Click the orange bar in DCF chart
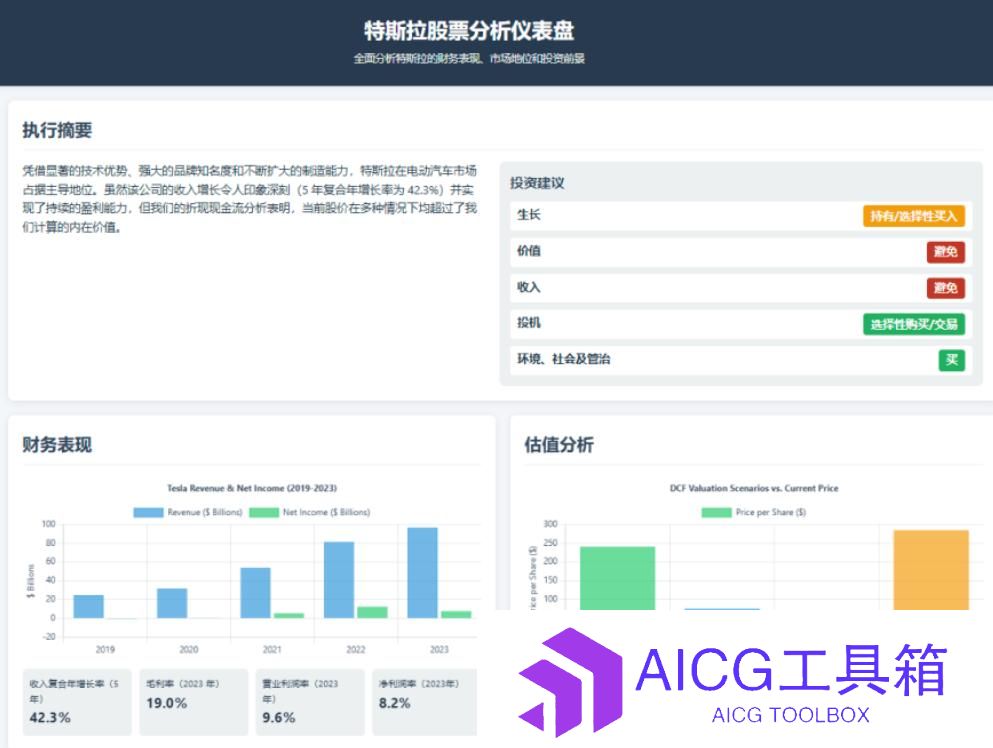Image resolution: width=993 pixels, height=748 pixels. point(931,570)
